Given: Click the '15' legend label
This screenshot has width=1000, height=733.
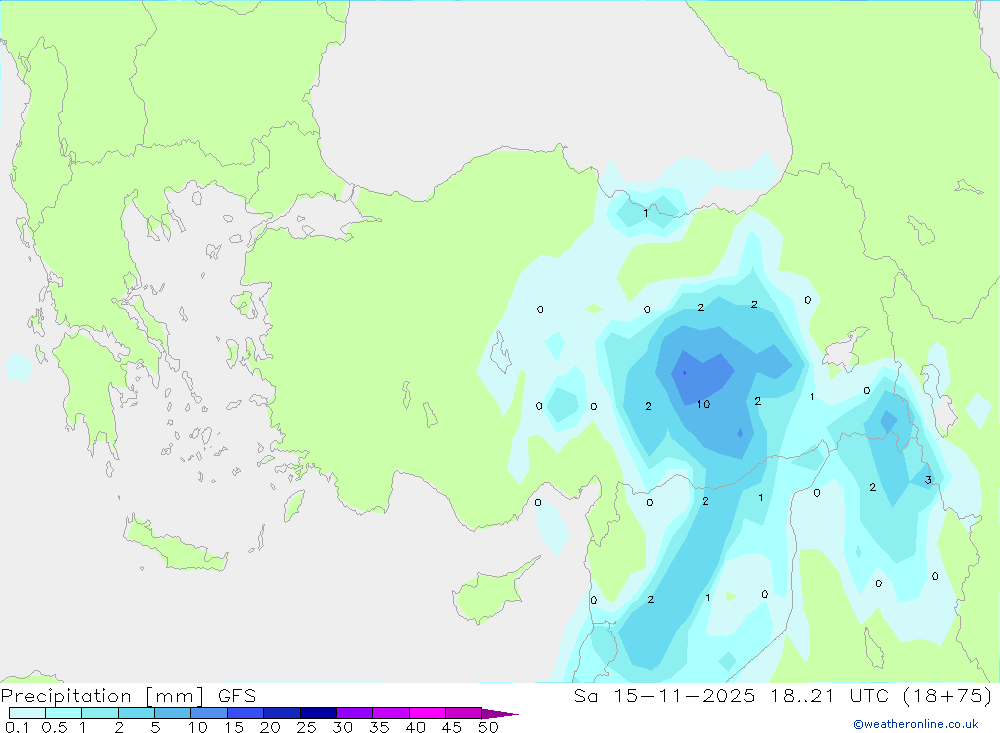Looking at the screenshot, I should pyautogui.click(x=234, y=727).
